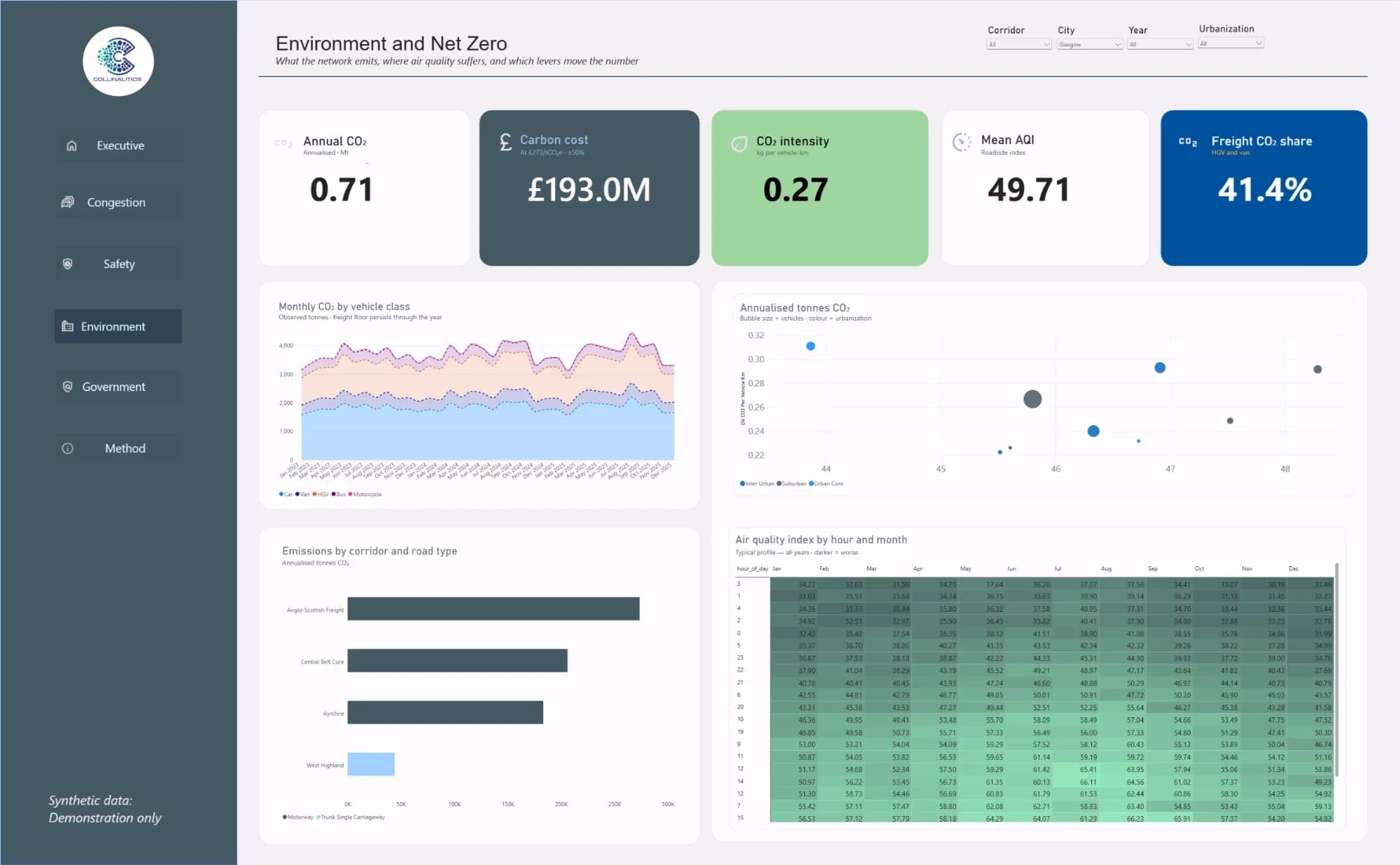Click the largest grey bubble in scatter chart
The image size is (1400, 865).
click(x=1032, y=399)
